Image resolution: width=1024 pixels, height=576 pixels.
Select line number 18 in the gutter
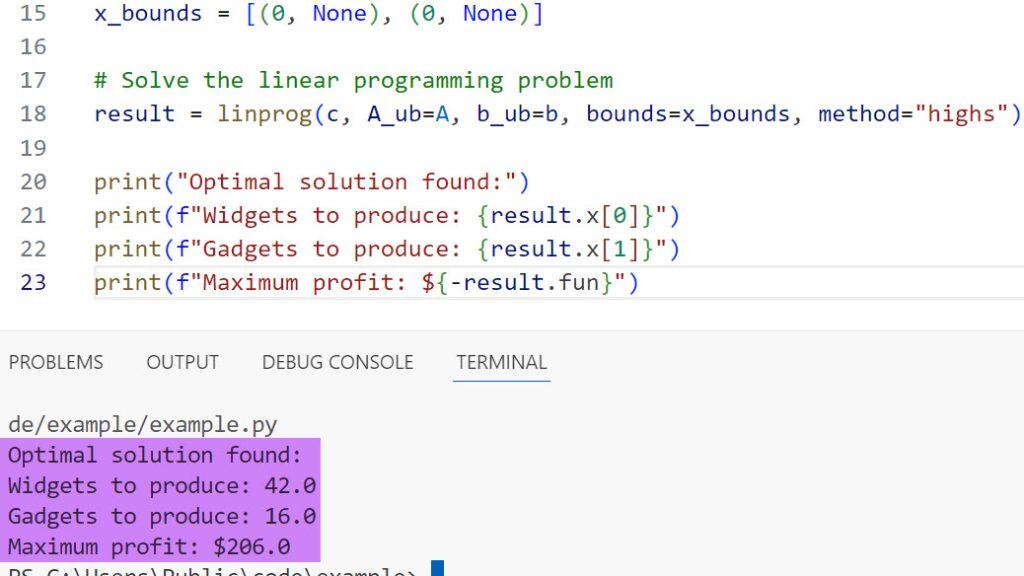[33, 114]
